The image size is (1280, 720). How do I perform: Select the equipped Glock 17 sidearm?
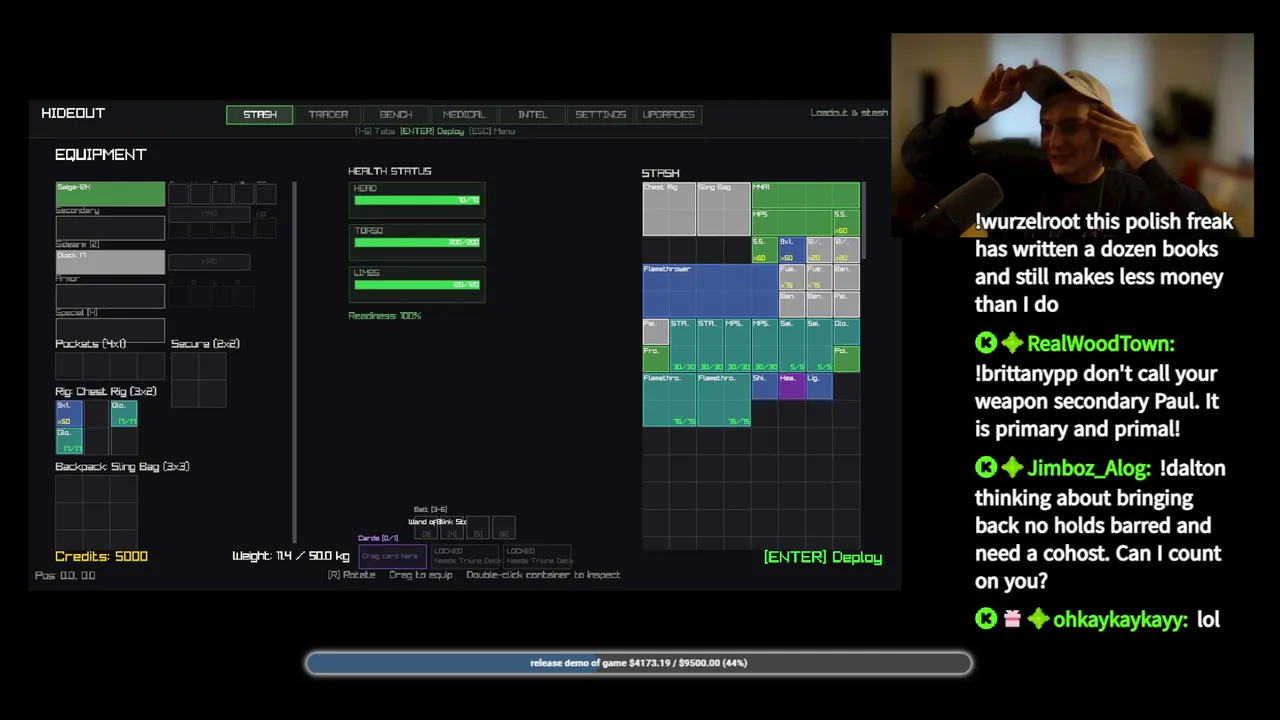pyautogui.click(x=110, y=262)
